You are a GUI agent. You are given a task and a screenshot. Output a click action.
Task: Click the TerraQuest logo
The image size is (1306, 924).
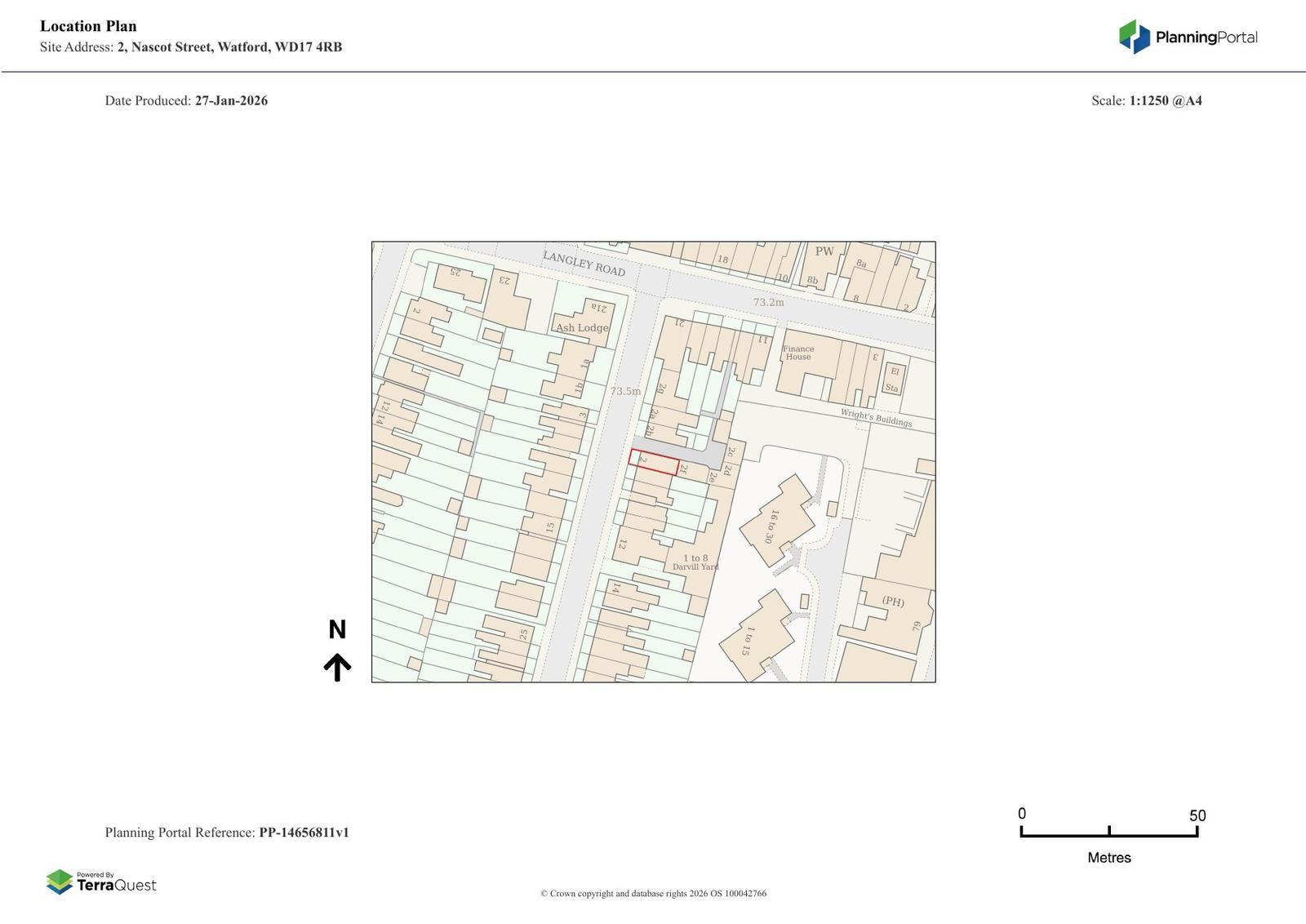[x=101, y=882]
